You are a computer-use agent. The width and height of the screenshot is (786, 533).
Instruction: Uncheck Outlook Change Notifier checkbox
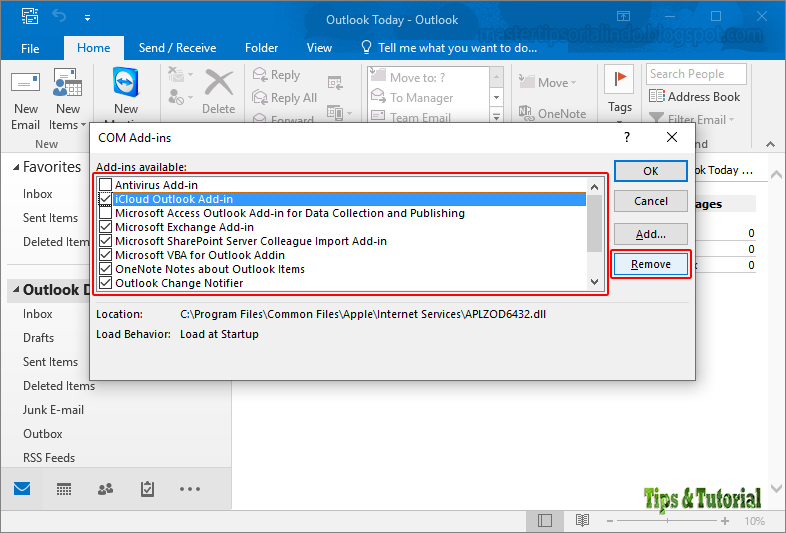pyautogui.click(x=105, y=283)
